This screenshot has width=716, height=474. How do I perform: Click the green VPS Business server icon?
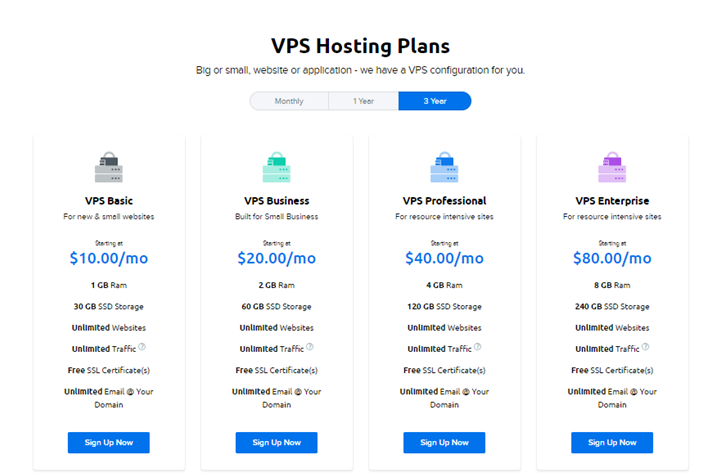pyautogui.click(x=276, y=167)
